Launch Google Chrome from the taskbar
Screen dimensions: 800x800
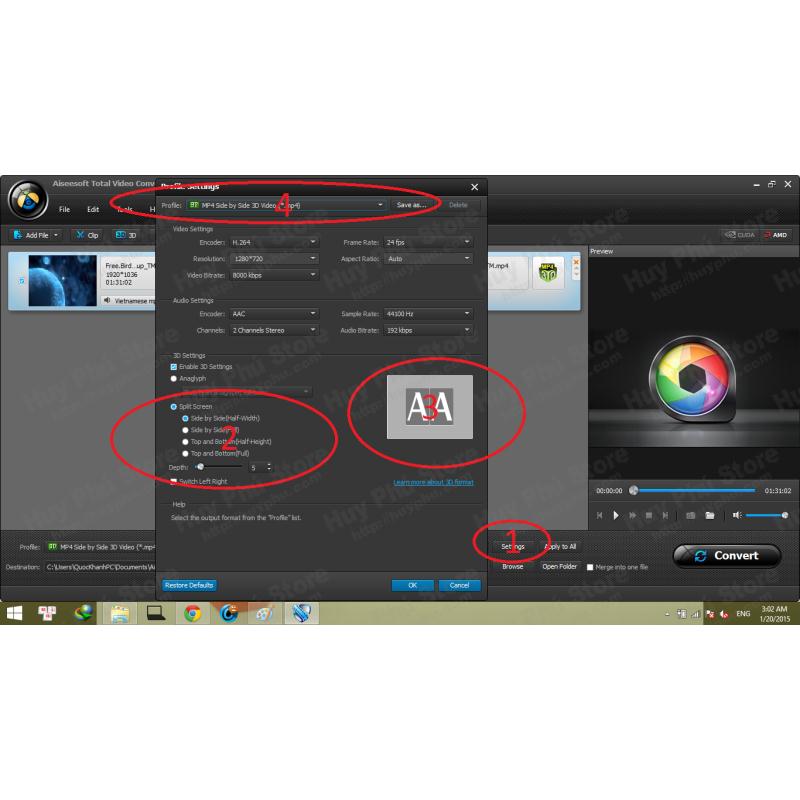192,613
